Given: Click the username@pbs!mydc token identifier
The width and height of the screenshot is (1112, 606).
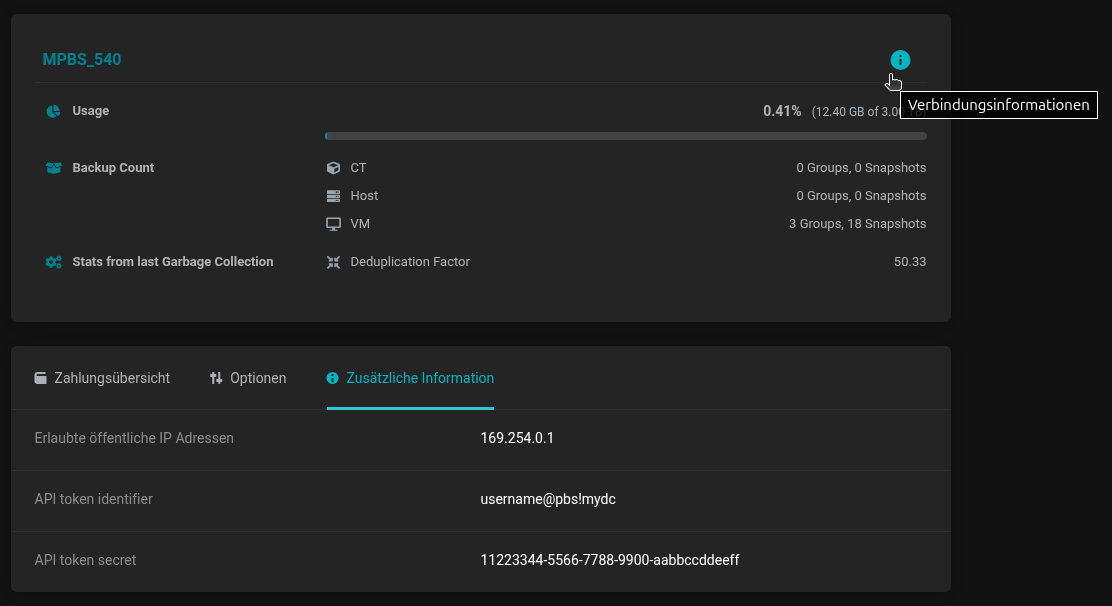Looking at the screenshot, I should click(548, 499).
